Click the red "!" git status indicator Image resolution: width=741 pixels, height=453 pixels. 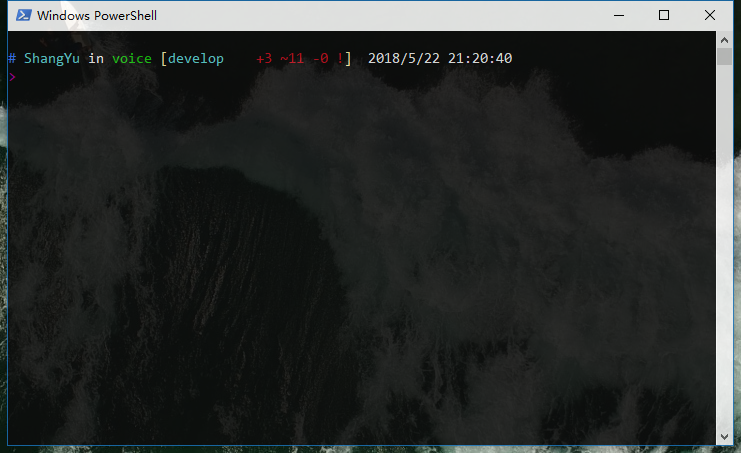click(340, 59)
